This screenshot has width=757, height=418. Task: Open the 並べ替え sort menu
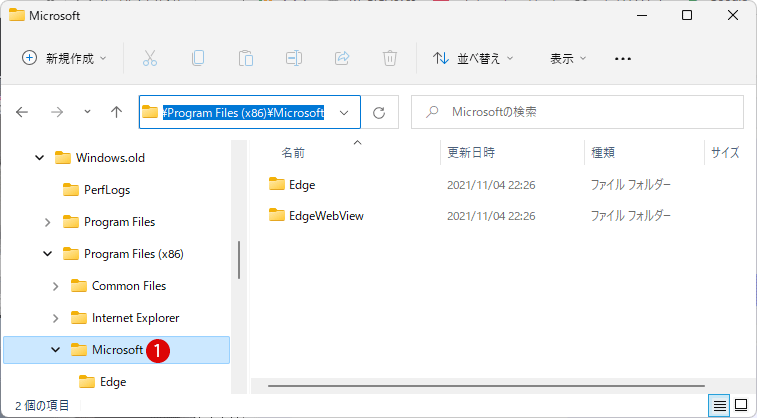pyautogui.click(x=473, y=58)
